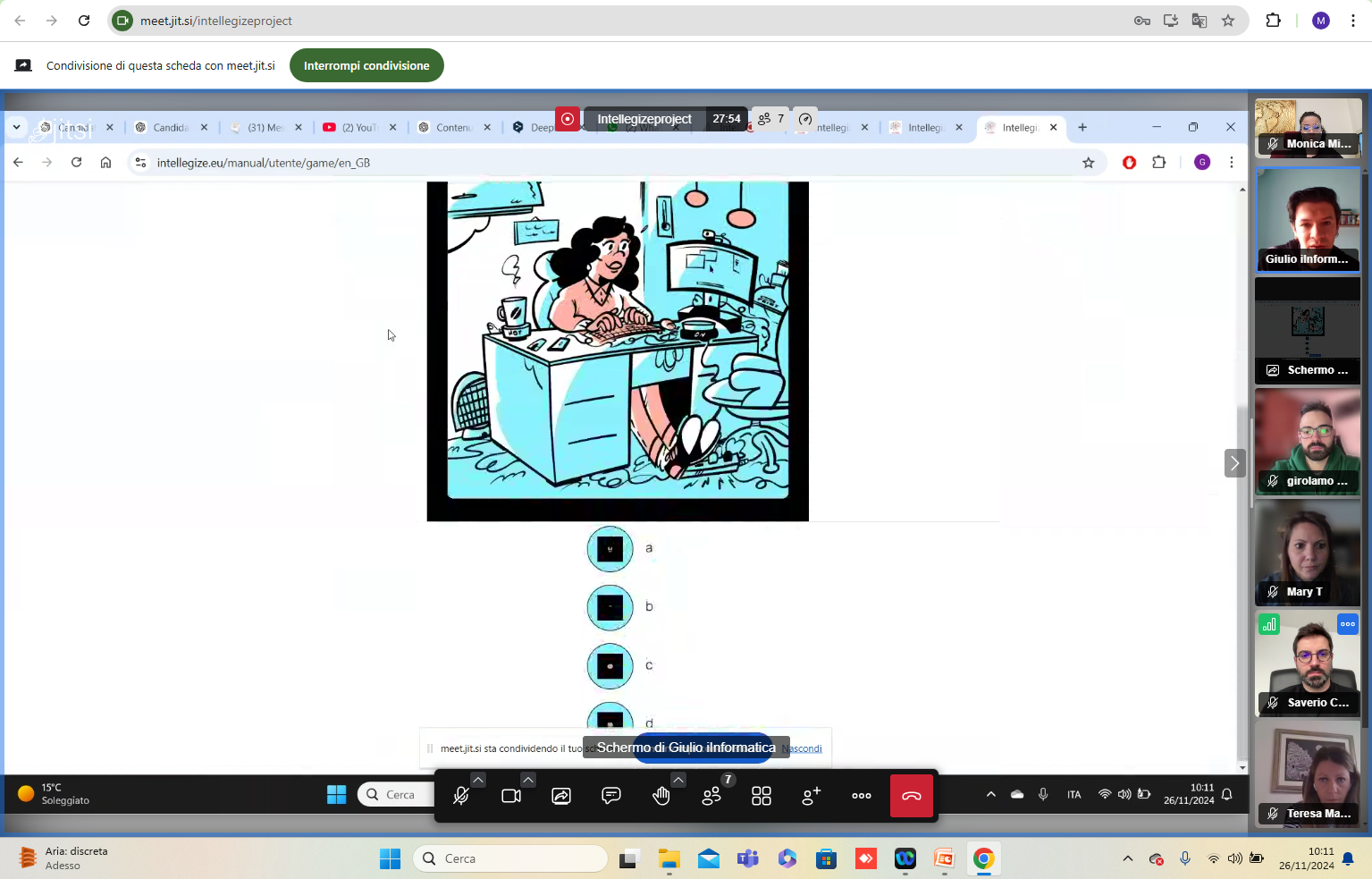
Task: Click taskbar clock showing 10:11
Action: point(1307,858)
